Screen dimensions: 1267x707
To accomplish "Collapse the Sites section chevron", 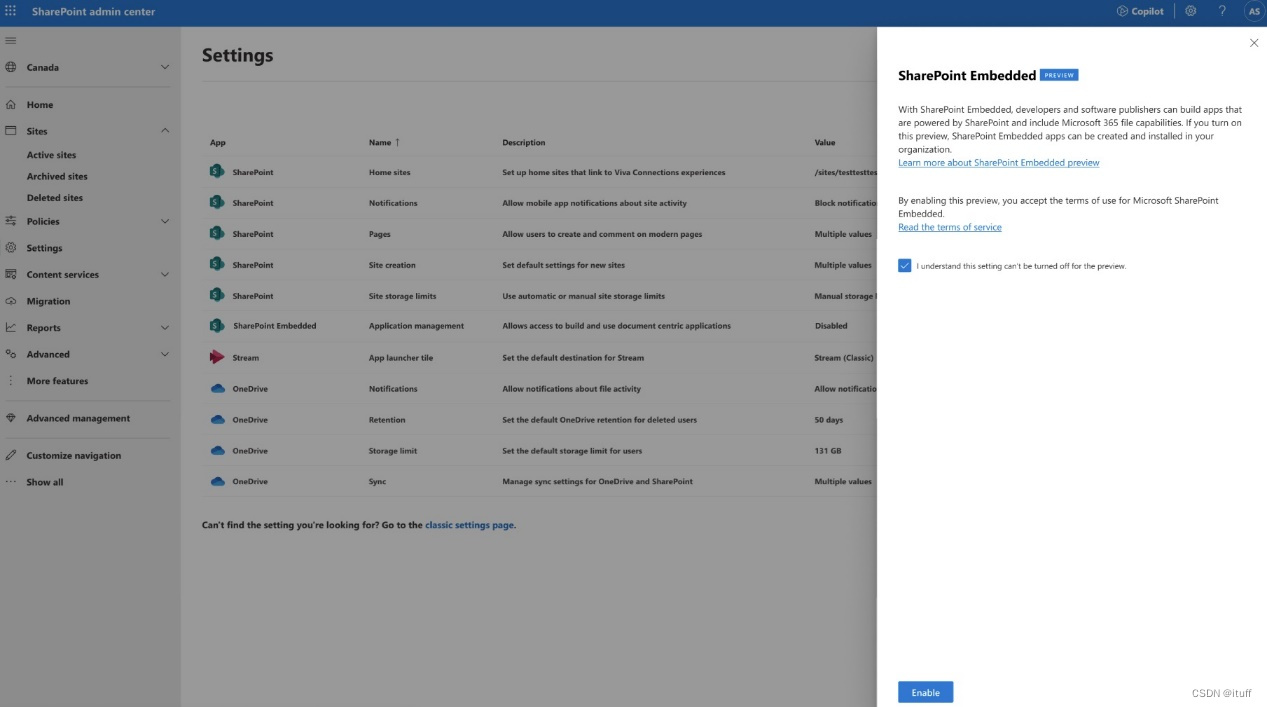I will [165, 131].
